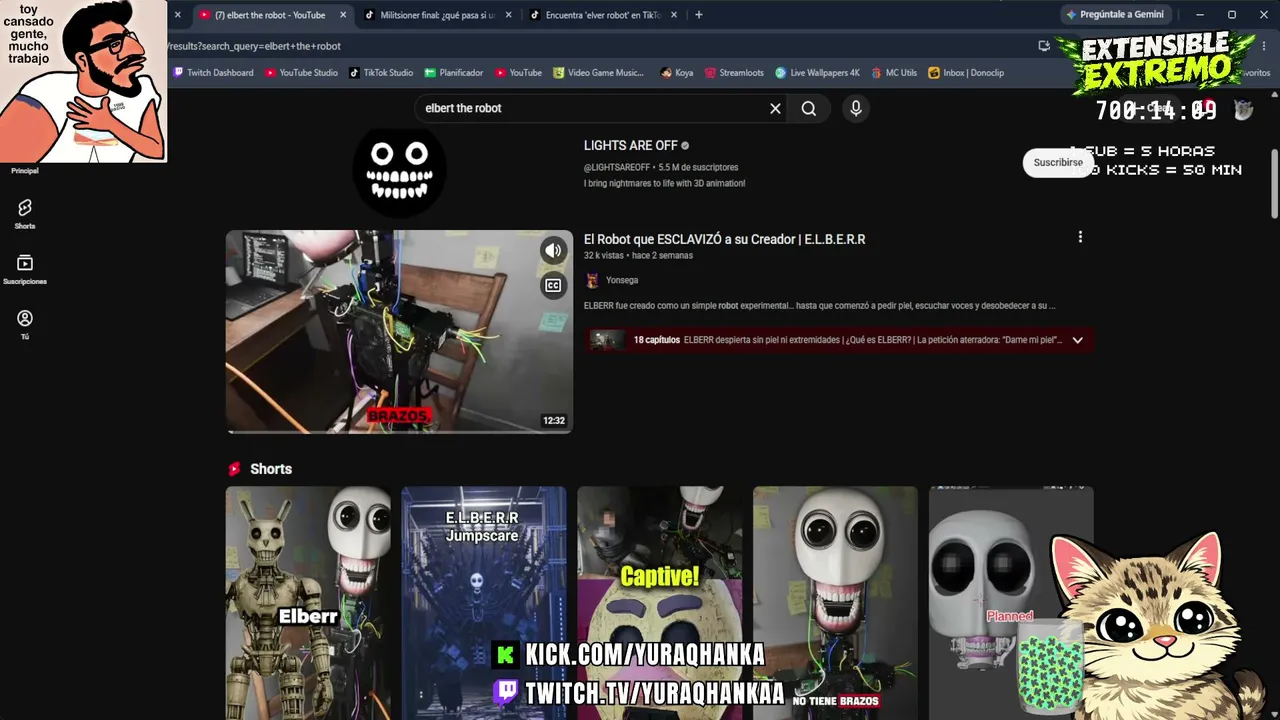Close the 'elbert the robot - YouTube' tab
1280x720 pixels.
(343, 15)
